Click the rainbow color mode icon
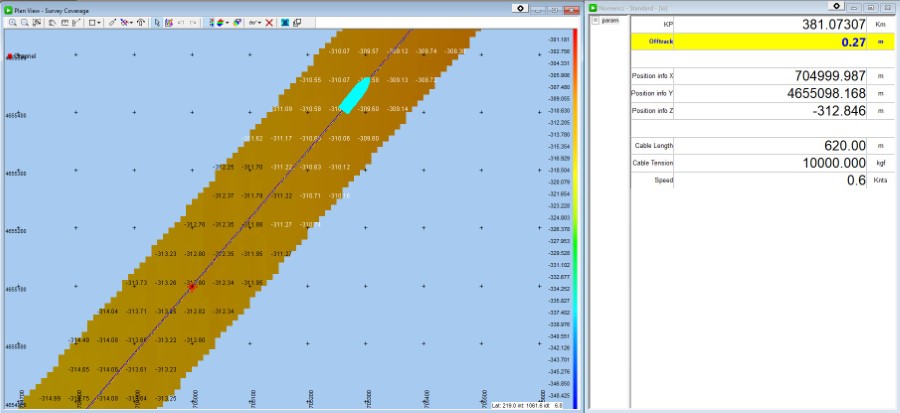This screenshot has width=900, height=413. [220, 23]
